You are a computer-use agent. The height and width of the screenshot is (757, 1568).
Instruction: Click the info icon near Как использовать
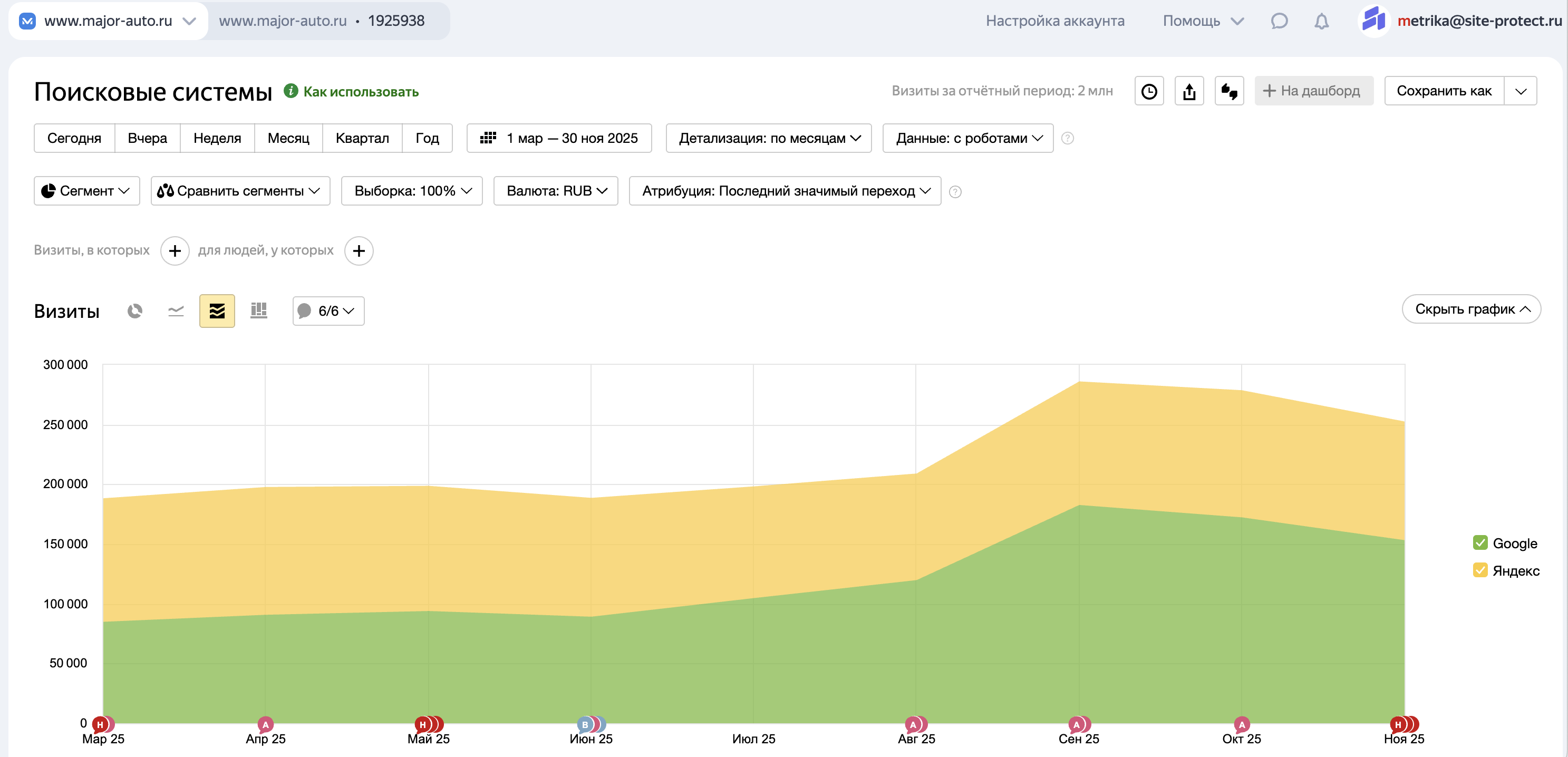point(291,91)
